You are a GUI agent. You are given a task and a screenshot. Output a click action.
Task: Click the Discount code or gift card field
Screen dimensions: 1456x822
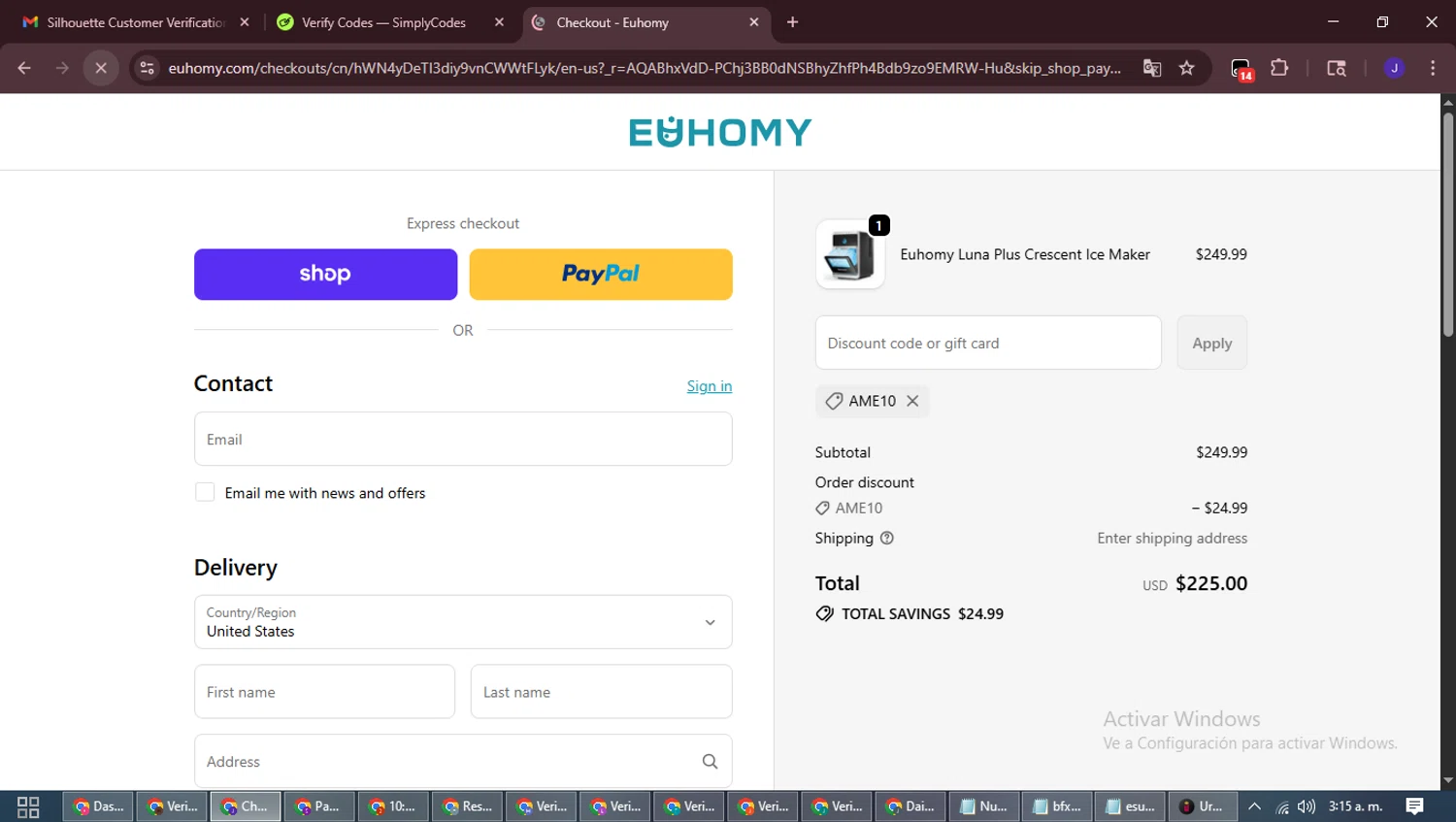pyautogui.click(x=988, y=343)
